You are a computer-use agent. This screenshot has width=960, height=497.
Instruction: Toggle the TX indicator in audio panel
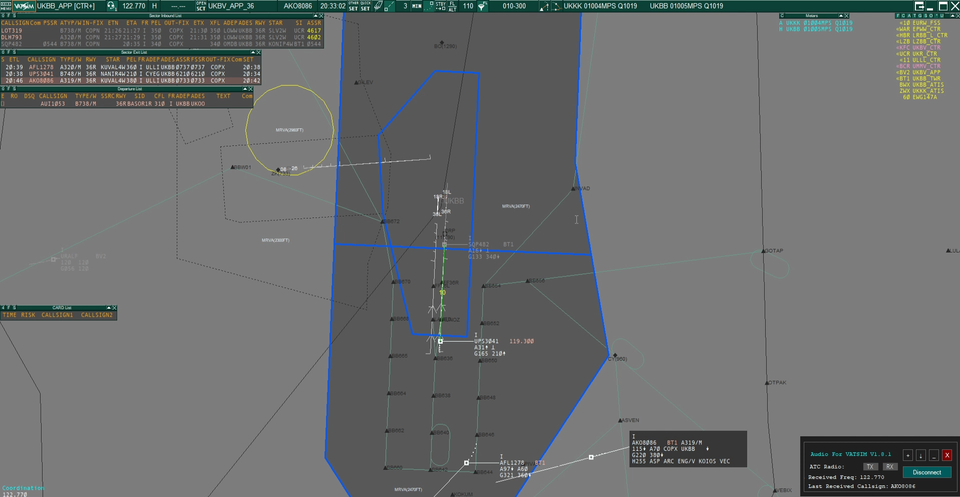tap(871, 467)
